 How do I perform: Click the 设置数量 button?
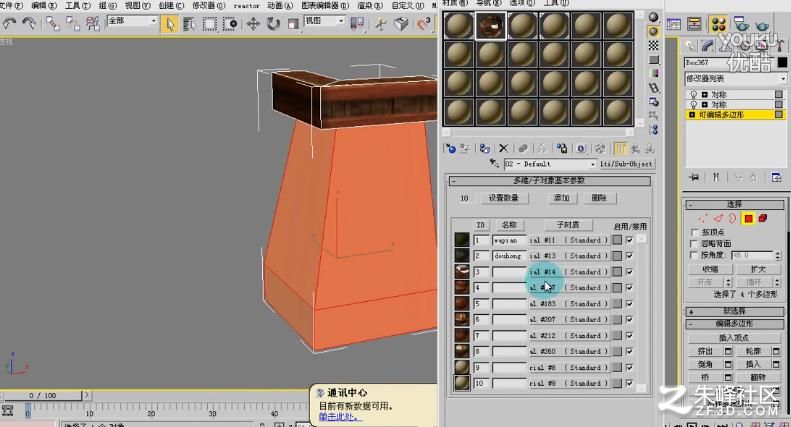pyautogui.click(x=503, y=198)
